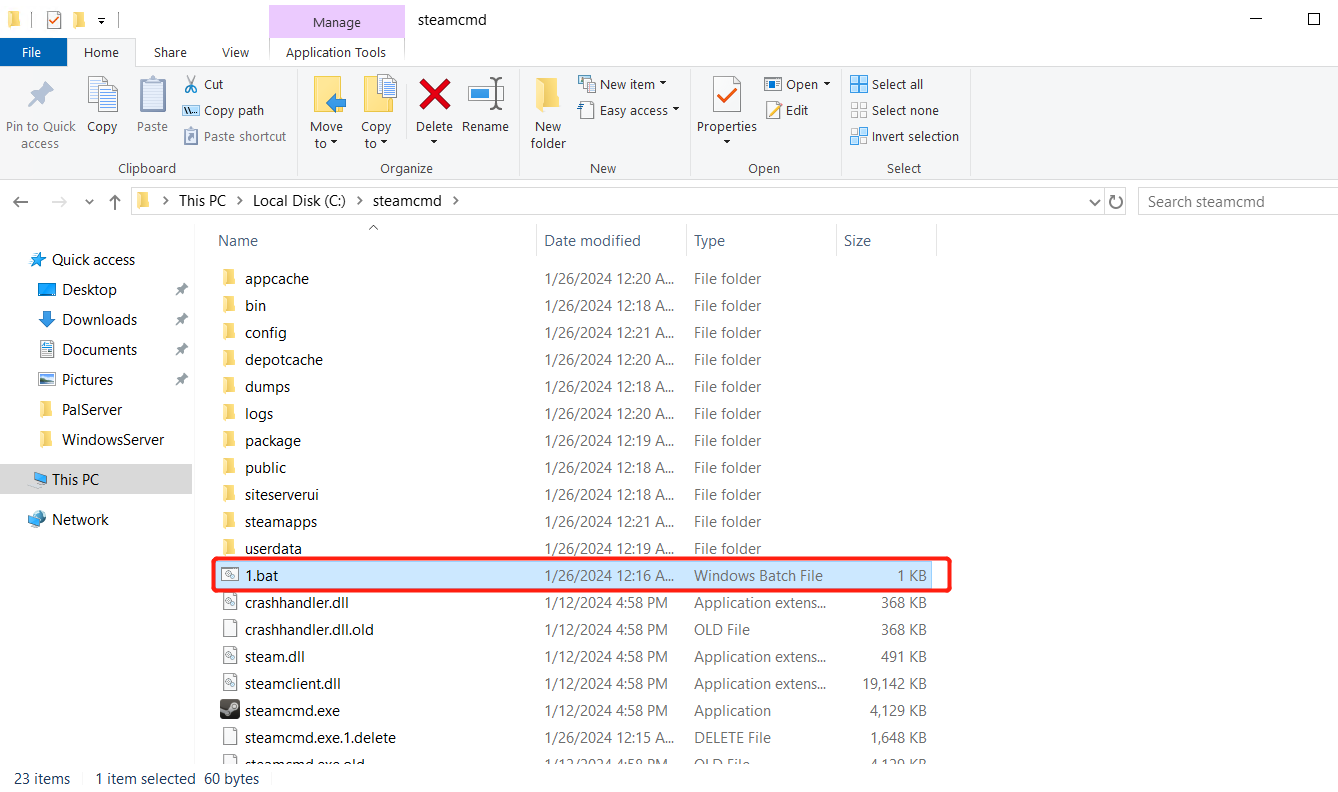The height and width of the screenshot is (792, 1338).
Task: Click Open in the ribbon Open group
Action: click(797, 84)
